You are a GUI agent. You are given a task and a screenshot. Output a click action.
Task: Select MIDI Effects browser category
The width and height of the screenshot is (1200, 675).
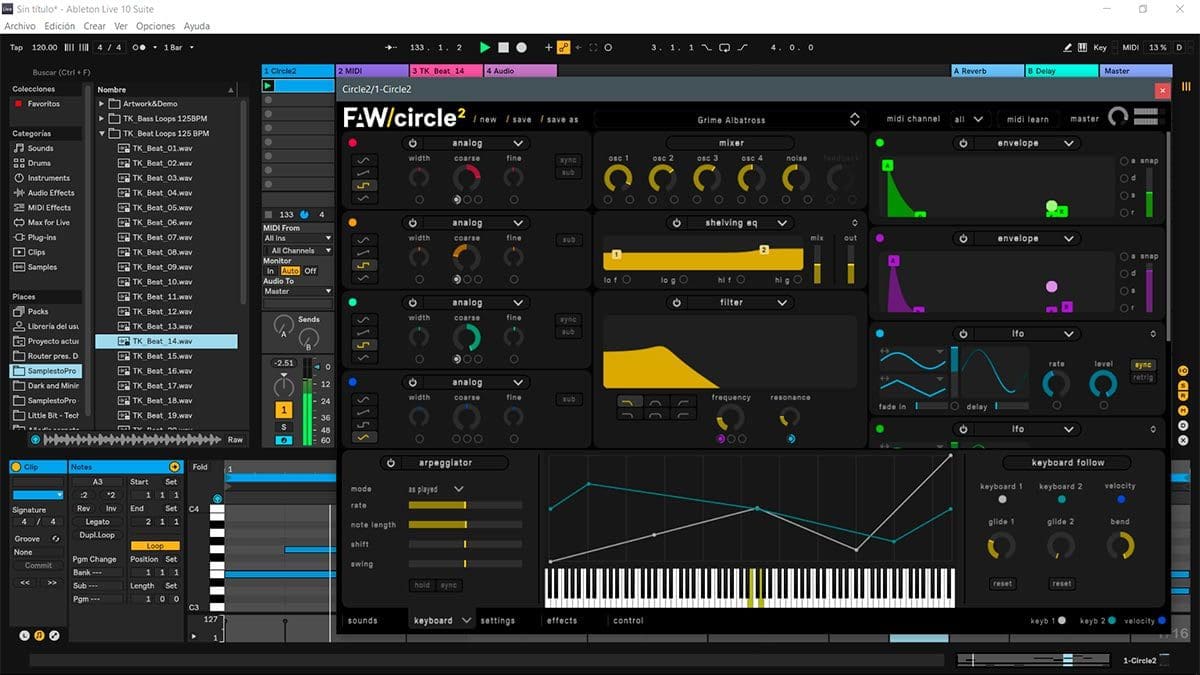tap(42, 208)
